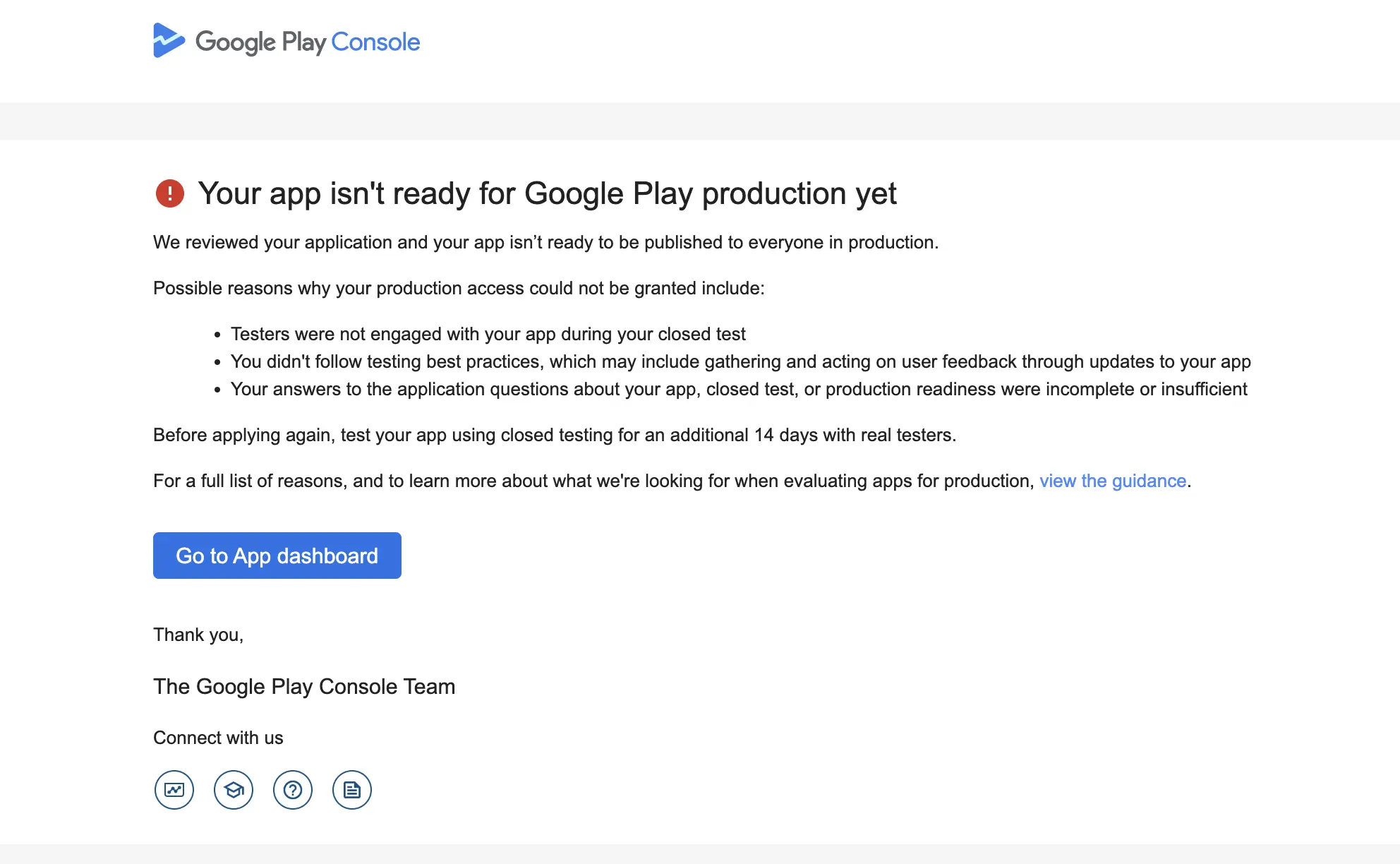
Task: Click the 'For a full list of reasons' text
Action: (x=593, y=481)
